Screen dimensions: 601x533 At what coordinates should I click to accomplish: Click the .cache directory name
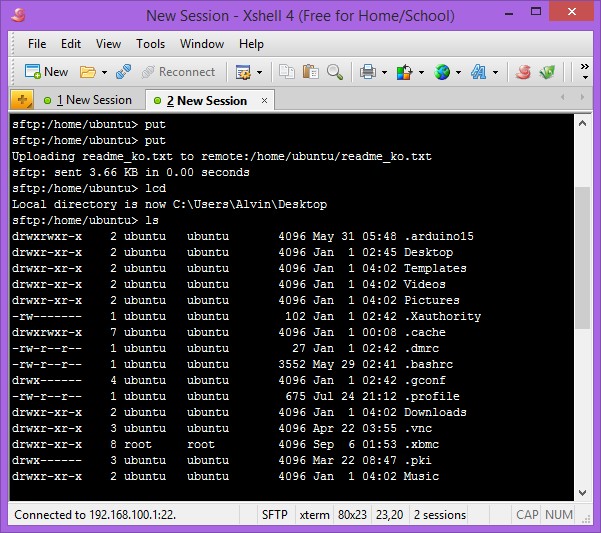click(x=425, y=332)
